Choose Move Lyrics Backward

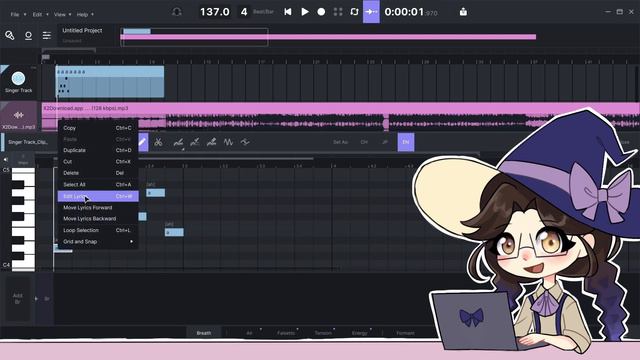pos(98,218)
